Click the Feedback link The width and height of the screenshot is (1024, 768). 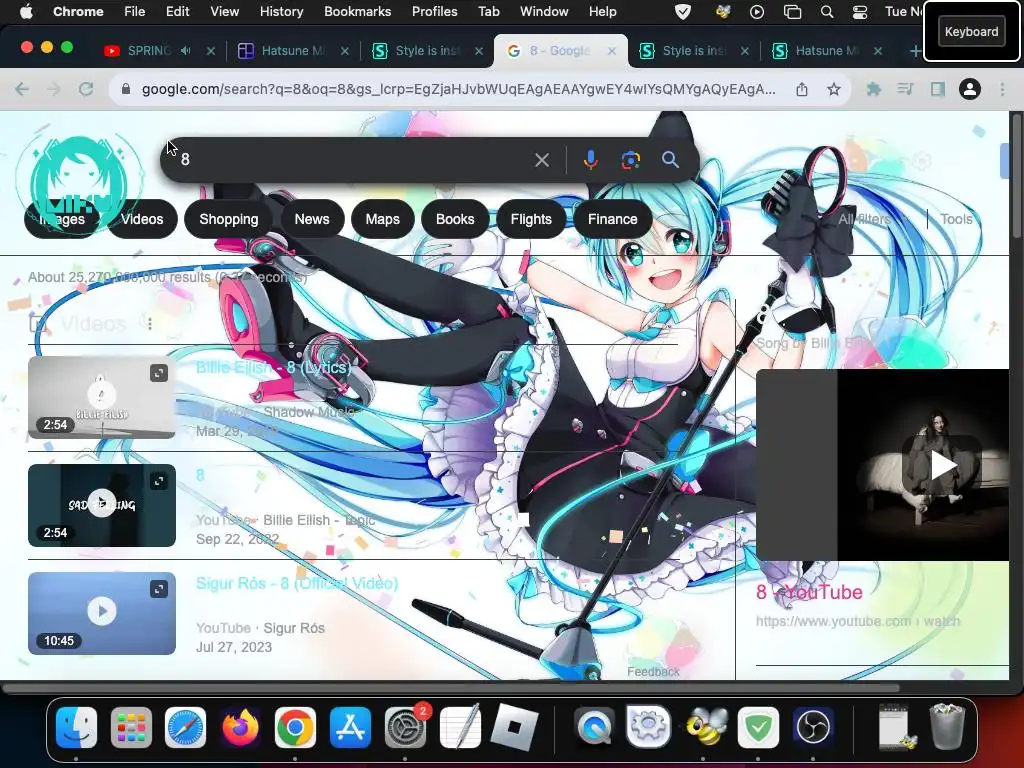pos(653,671)
